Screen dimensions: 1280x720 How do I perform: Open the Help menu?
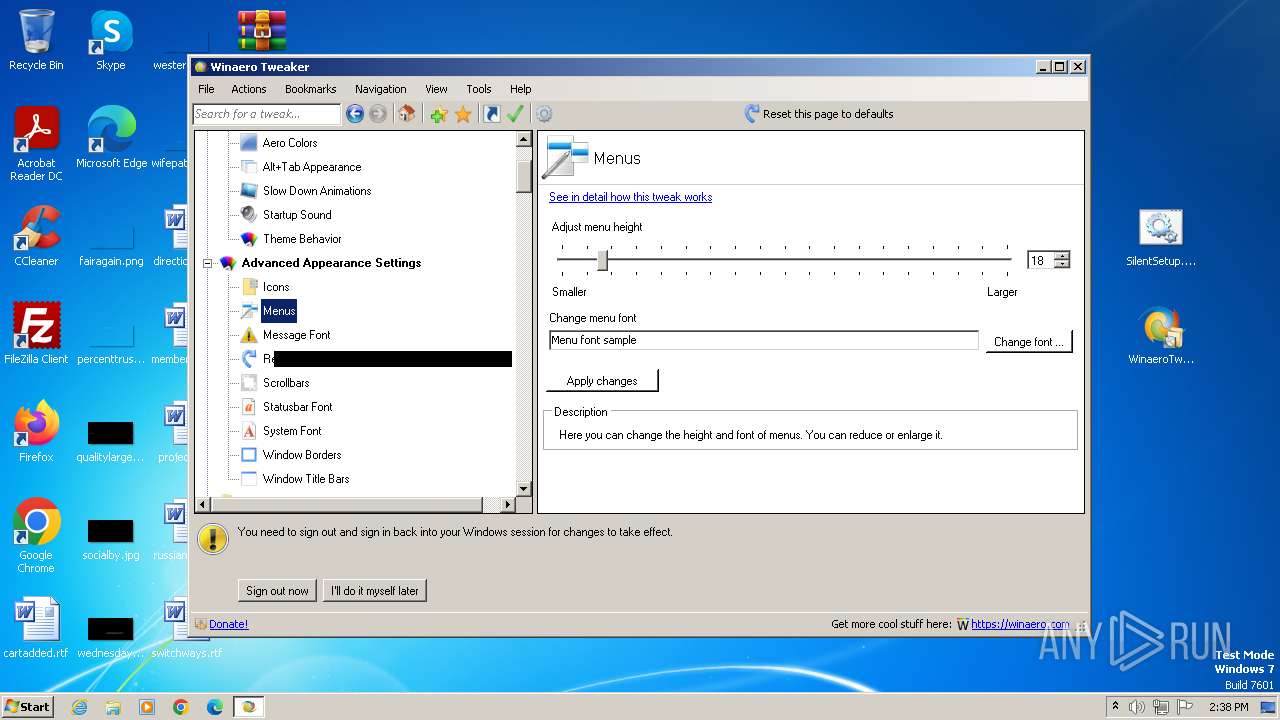point(520,89)
